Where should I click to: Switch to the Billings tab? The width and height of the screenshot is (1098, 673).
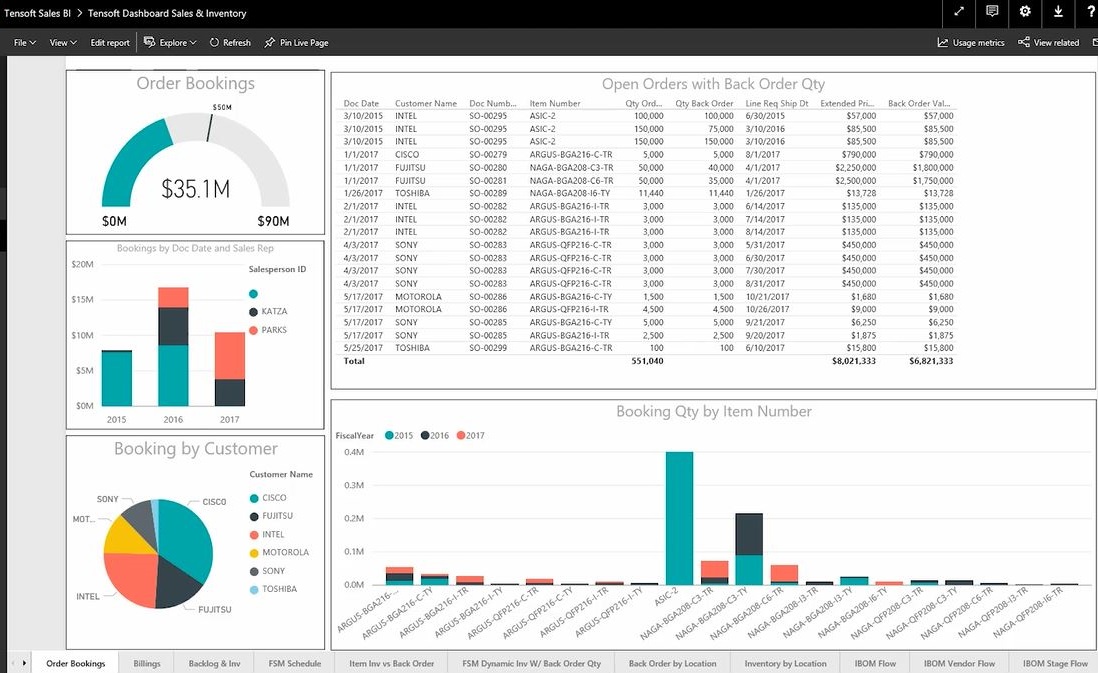(x=147, y=663)
